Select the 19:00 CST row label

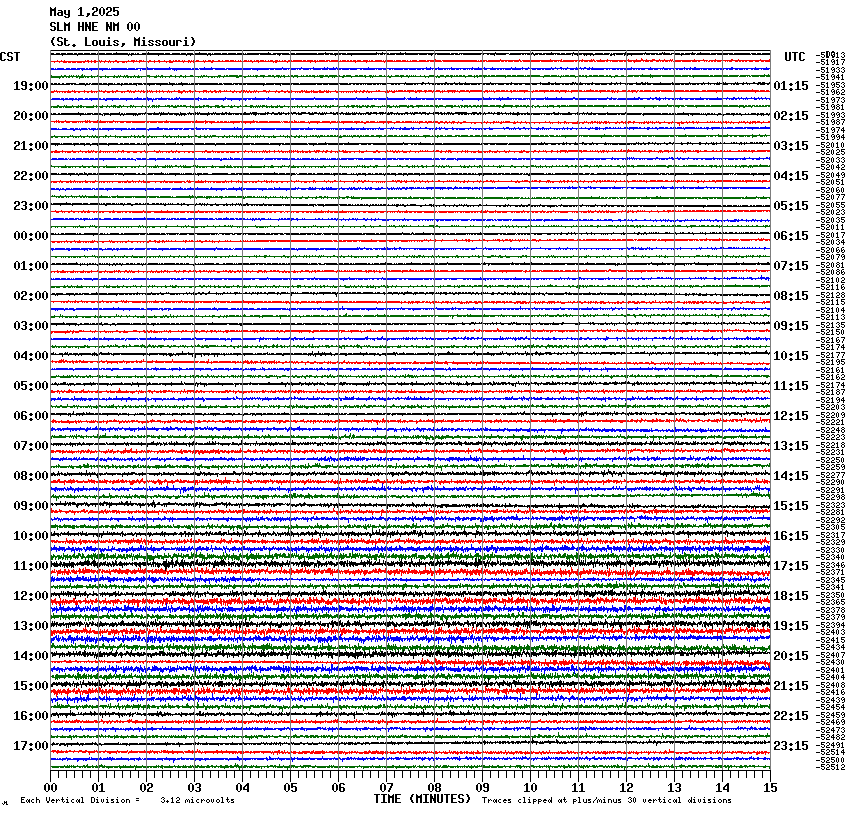point(31,86)
